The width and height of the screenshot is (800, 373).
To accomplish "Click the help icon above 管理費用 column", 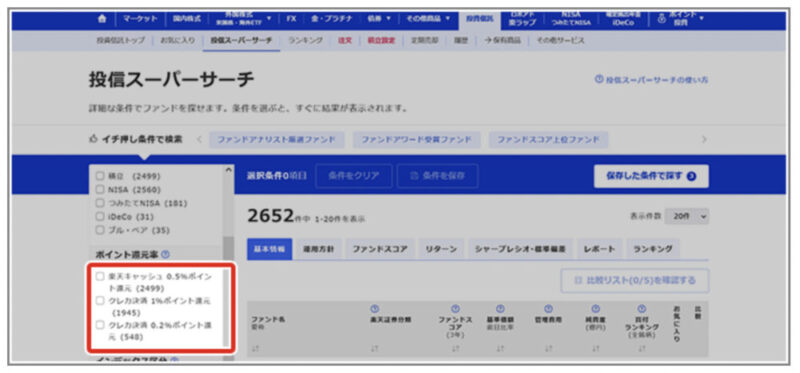I will 548,309.
